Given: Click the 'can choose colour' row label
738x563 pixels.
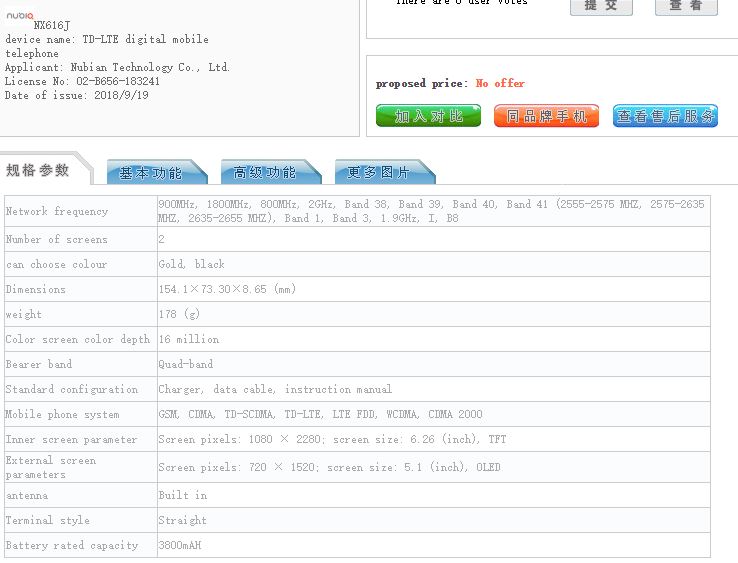Looking at the screenshot, I should coord(56,264).
